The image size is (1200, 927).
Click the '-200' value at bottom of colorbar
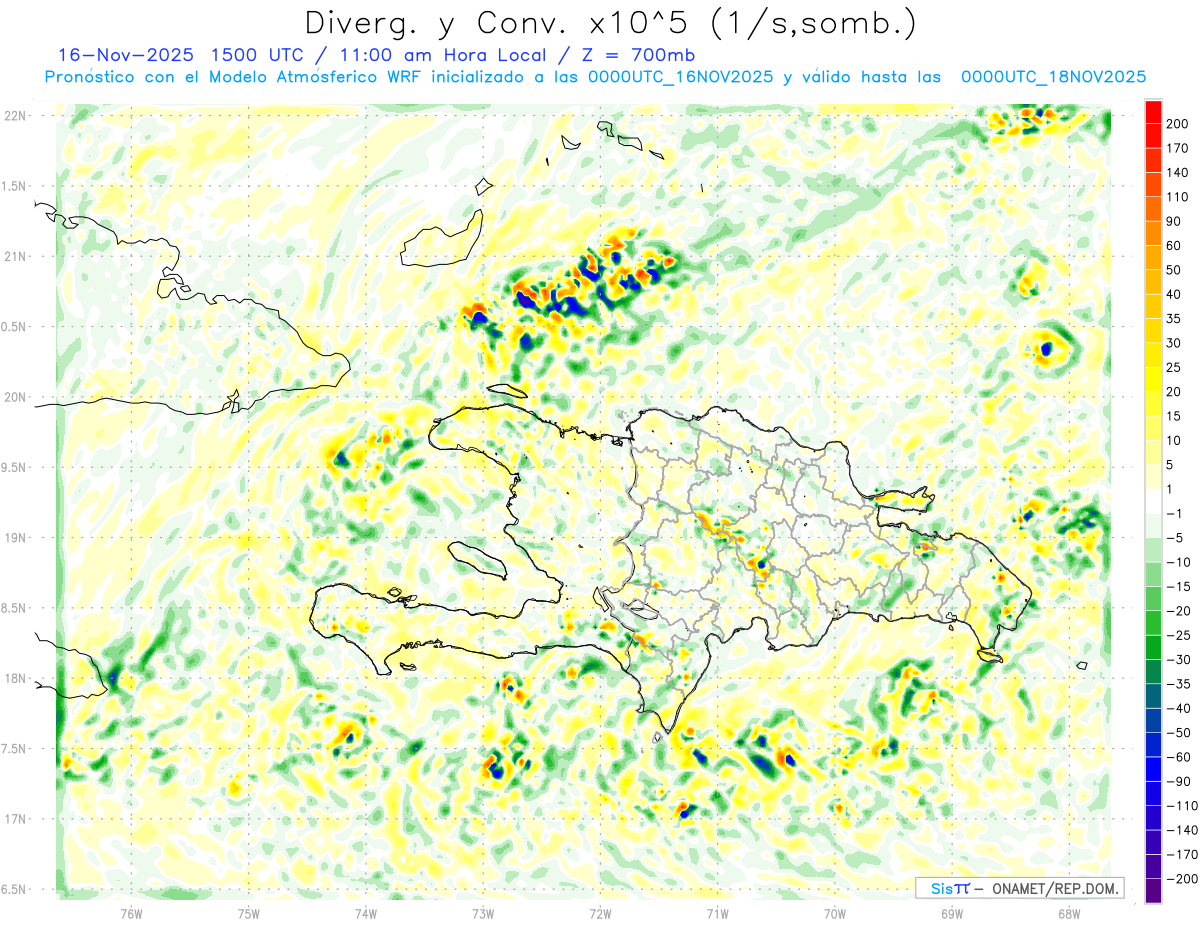(x=1182, y=880)
